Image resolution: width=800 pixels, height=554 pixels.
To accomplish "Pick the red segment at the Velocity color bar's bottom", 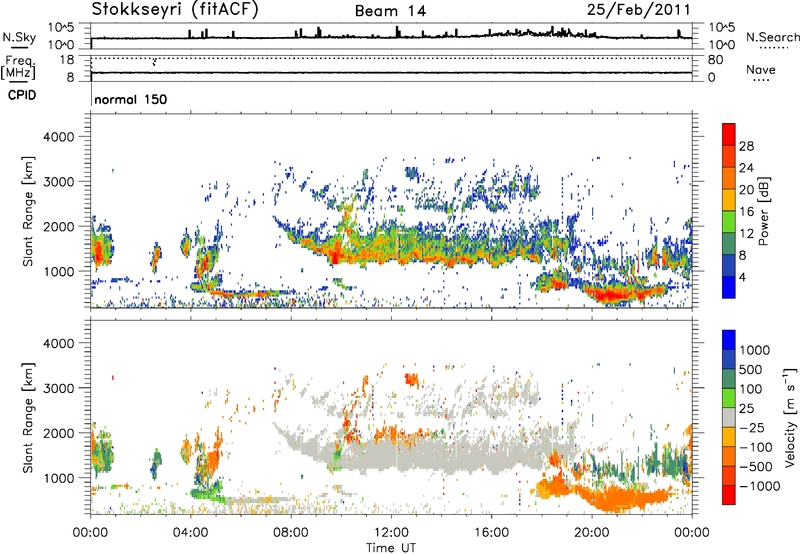I will pyautogui.click(x=729, y=495).
